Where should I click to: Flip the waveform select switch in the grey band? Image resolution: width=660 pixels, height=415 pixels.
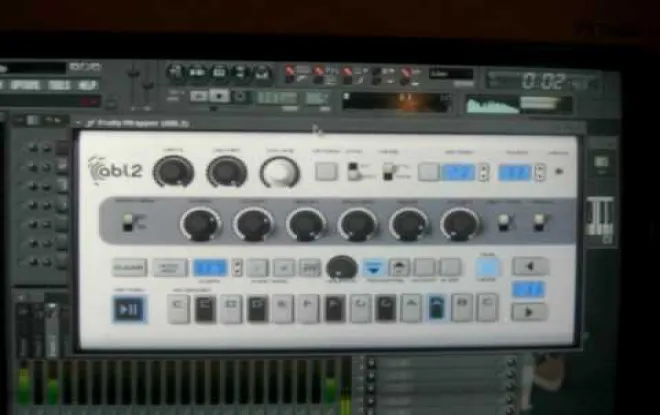[x=128, y=222]
